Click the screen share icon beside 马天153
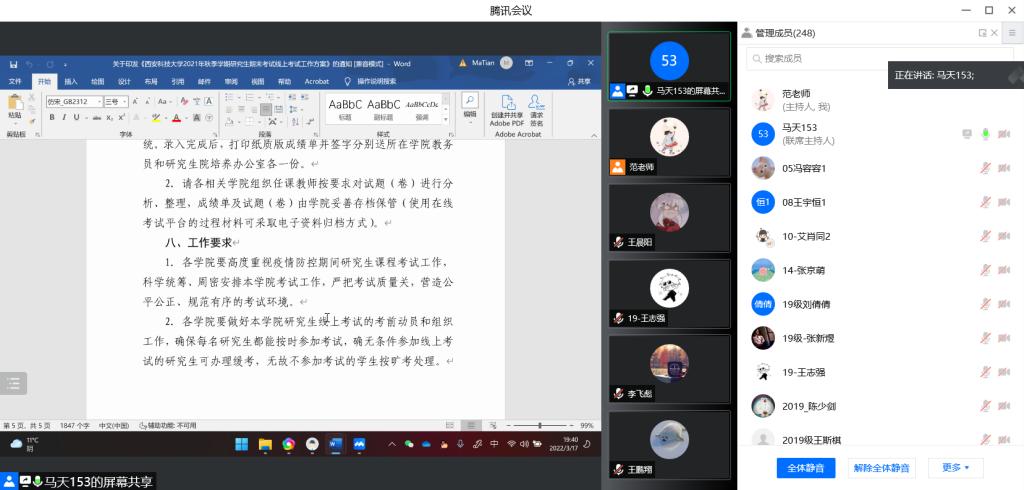The image size is (1024, 490). 966,134
